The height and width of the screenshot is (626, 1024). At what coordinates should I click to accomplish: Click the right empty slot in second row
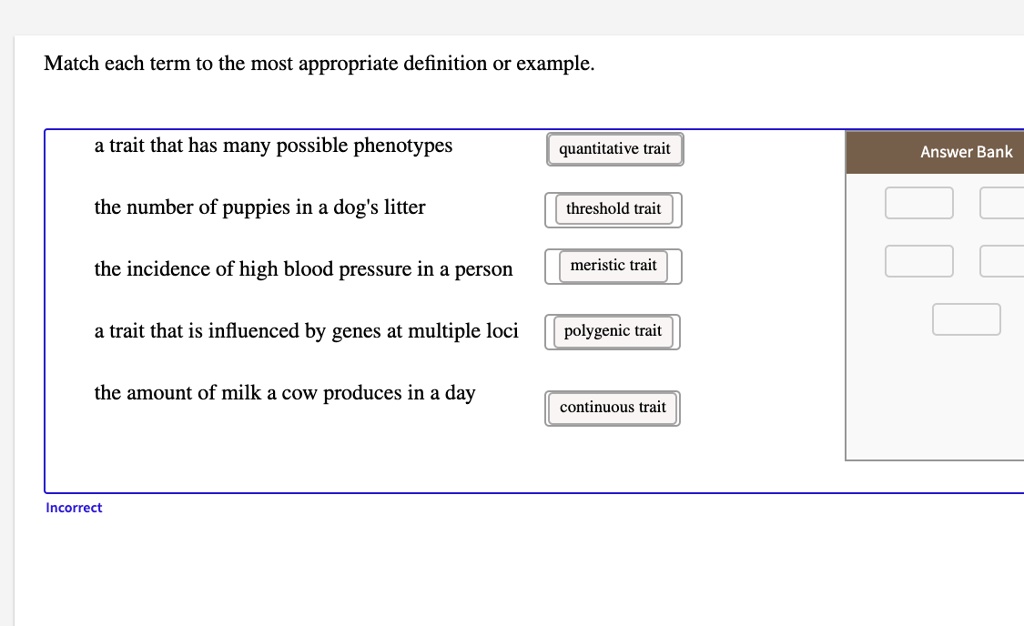(x=1010, y=261)
